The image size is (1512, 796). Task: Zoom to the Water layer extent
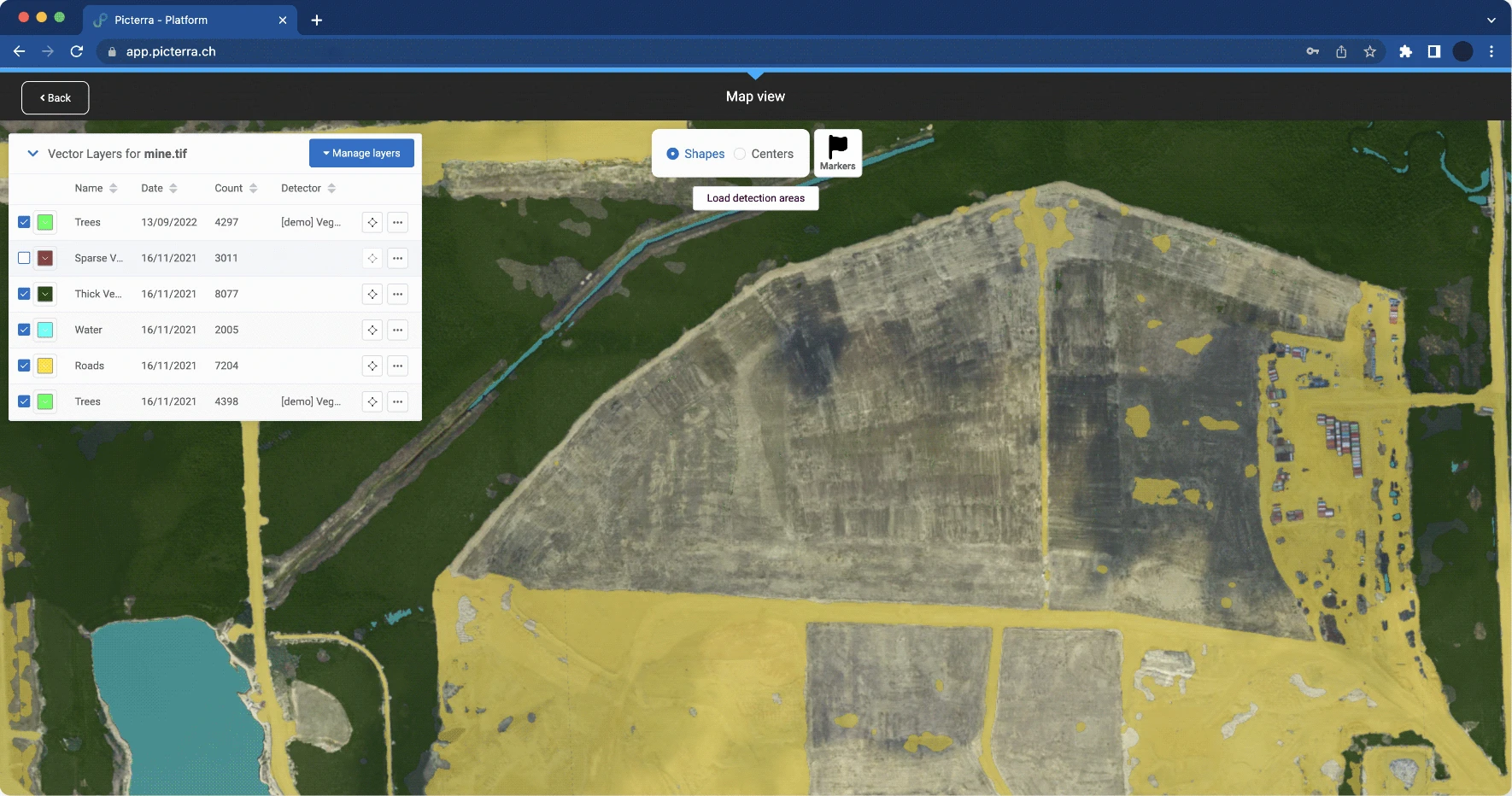(x=372, y=330)
